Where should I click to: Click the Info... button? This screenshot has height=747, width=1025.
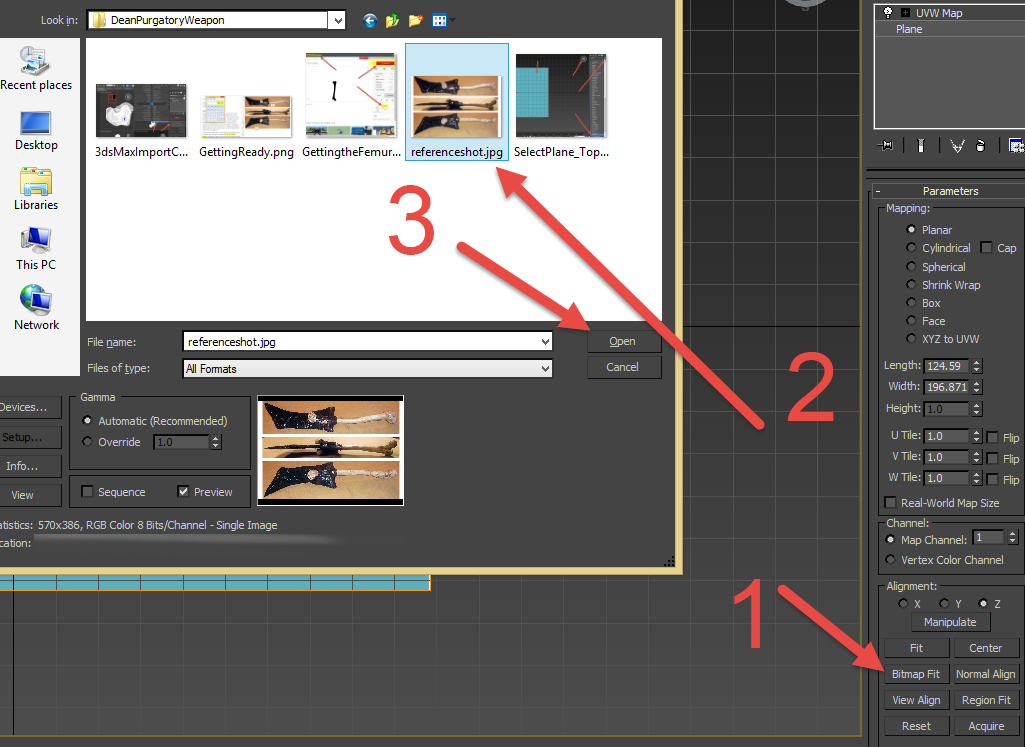pos(29,466)
